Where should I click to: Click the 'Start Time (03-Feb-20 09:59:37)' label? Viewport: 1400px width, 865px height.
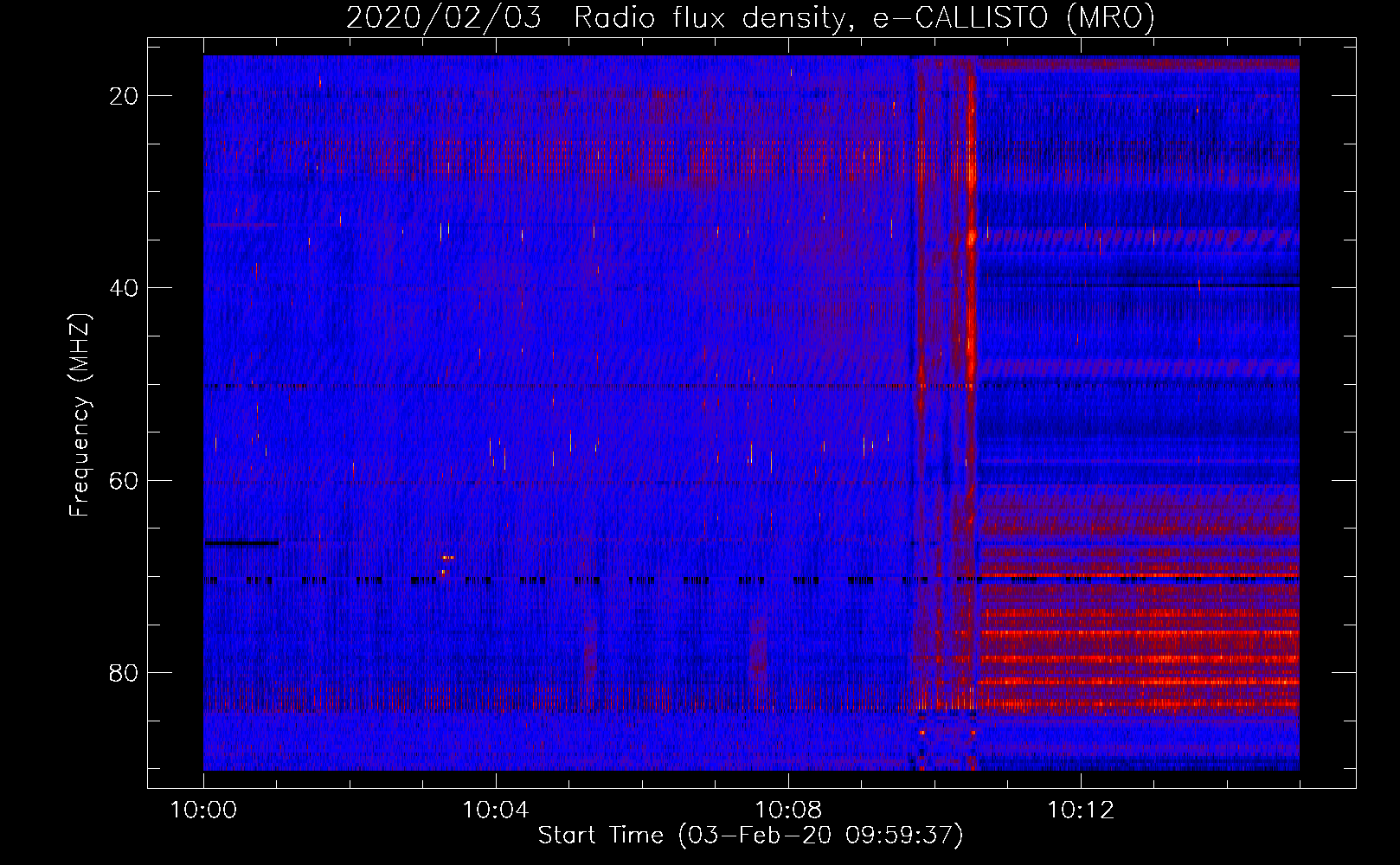coord(750,836)
